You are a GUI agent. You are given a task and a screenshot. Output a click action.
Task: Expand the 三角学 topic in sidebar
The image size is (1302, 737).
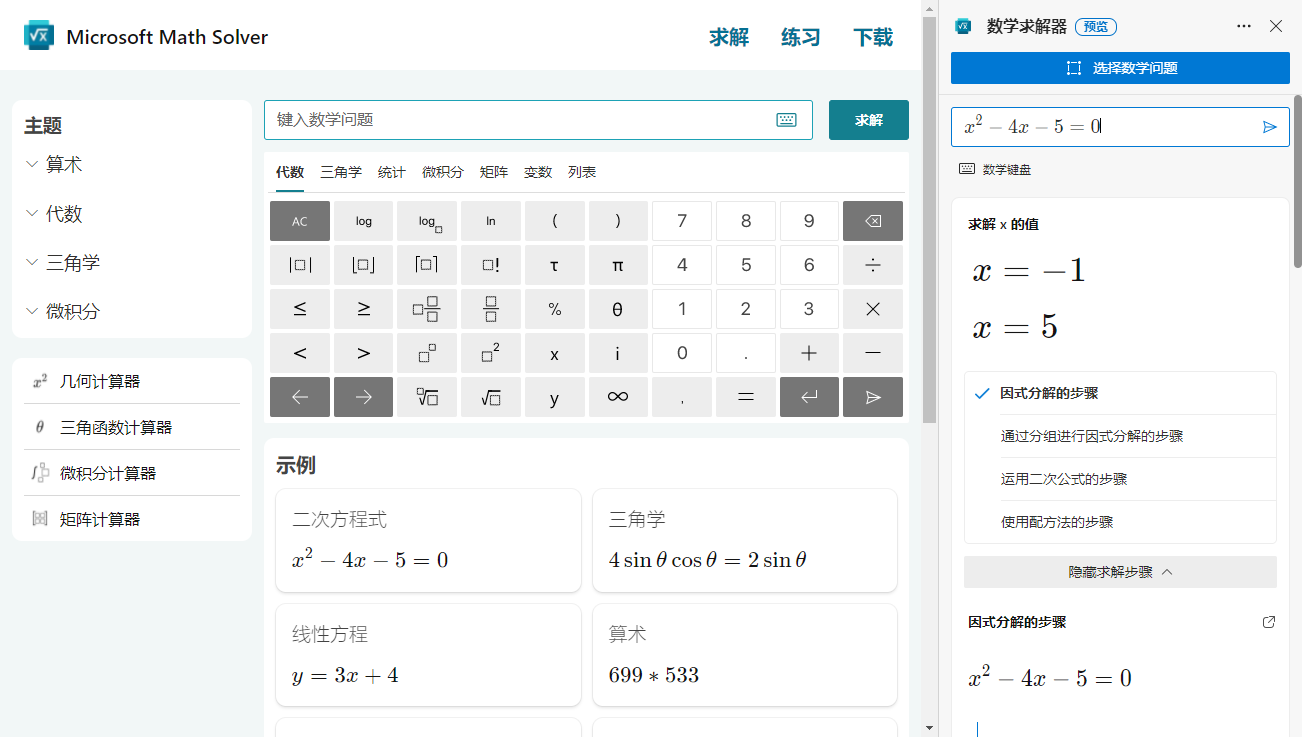click(x=63, y=263)
